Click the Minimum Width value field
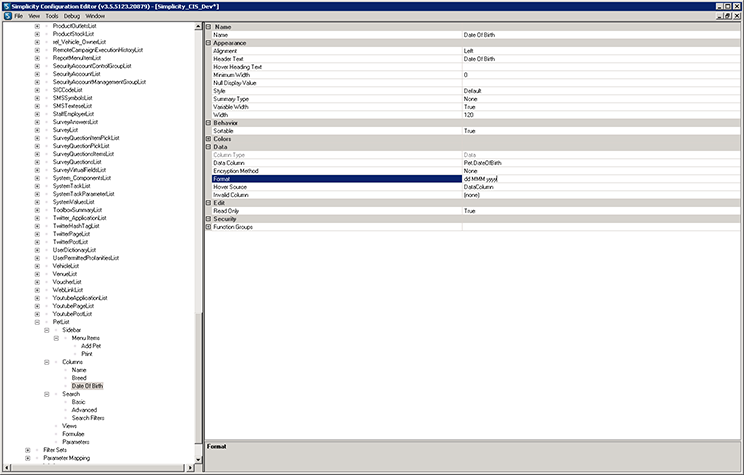Screen dimensions: 744x475 pos(601,75)
